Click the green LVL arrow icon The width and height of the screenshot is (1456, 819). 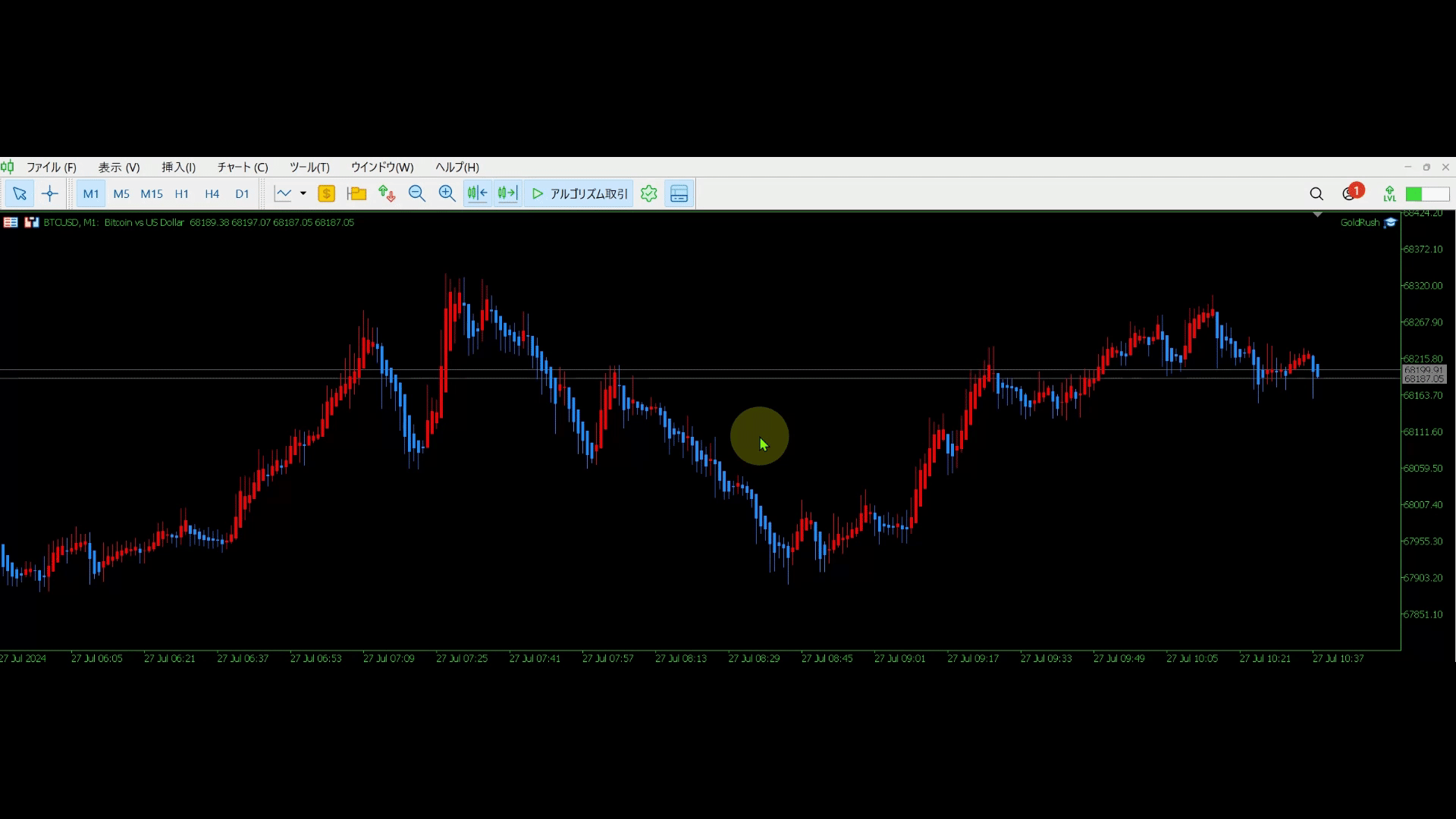[x=1389, y=194]
